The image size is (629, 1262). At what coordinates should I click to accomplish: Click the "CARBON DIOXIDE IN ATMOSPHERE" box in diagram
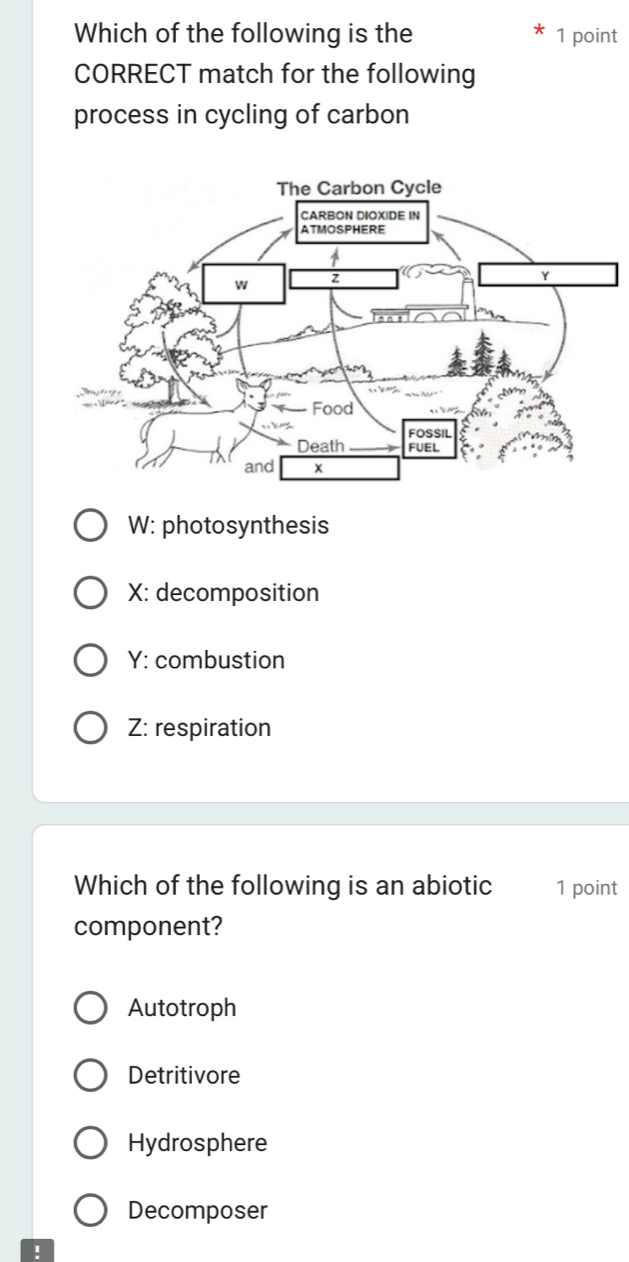pos(361,221)
